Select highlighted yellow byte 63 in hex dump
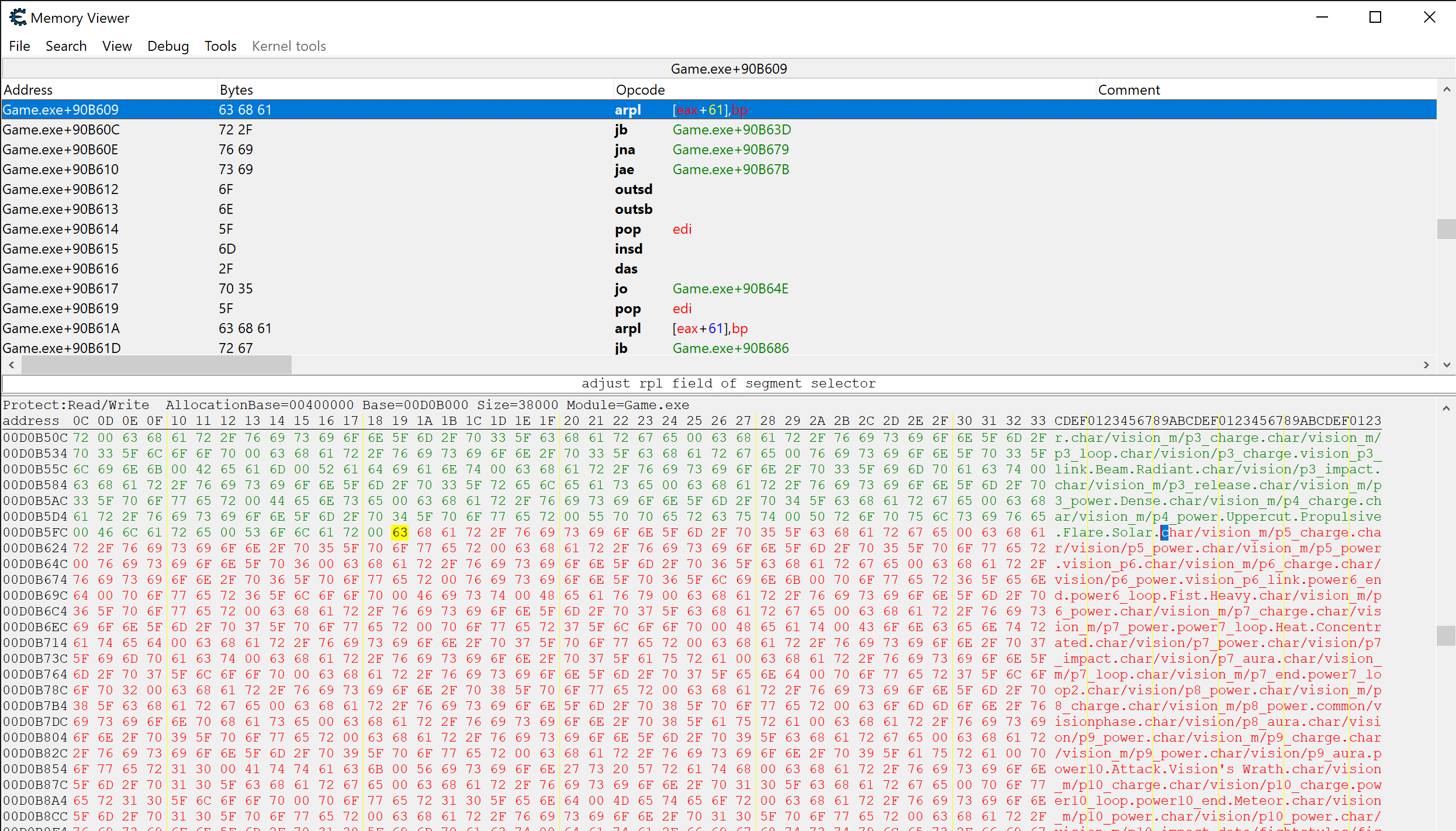 pos(400,532)
